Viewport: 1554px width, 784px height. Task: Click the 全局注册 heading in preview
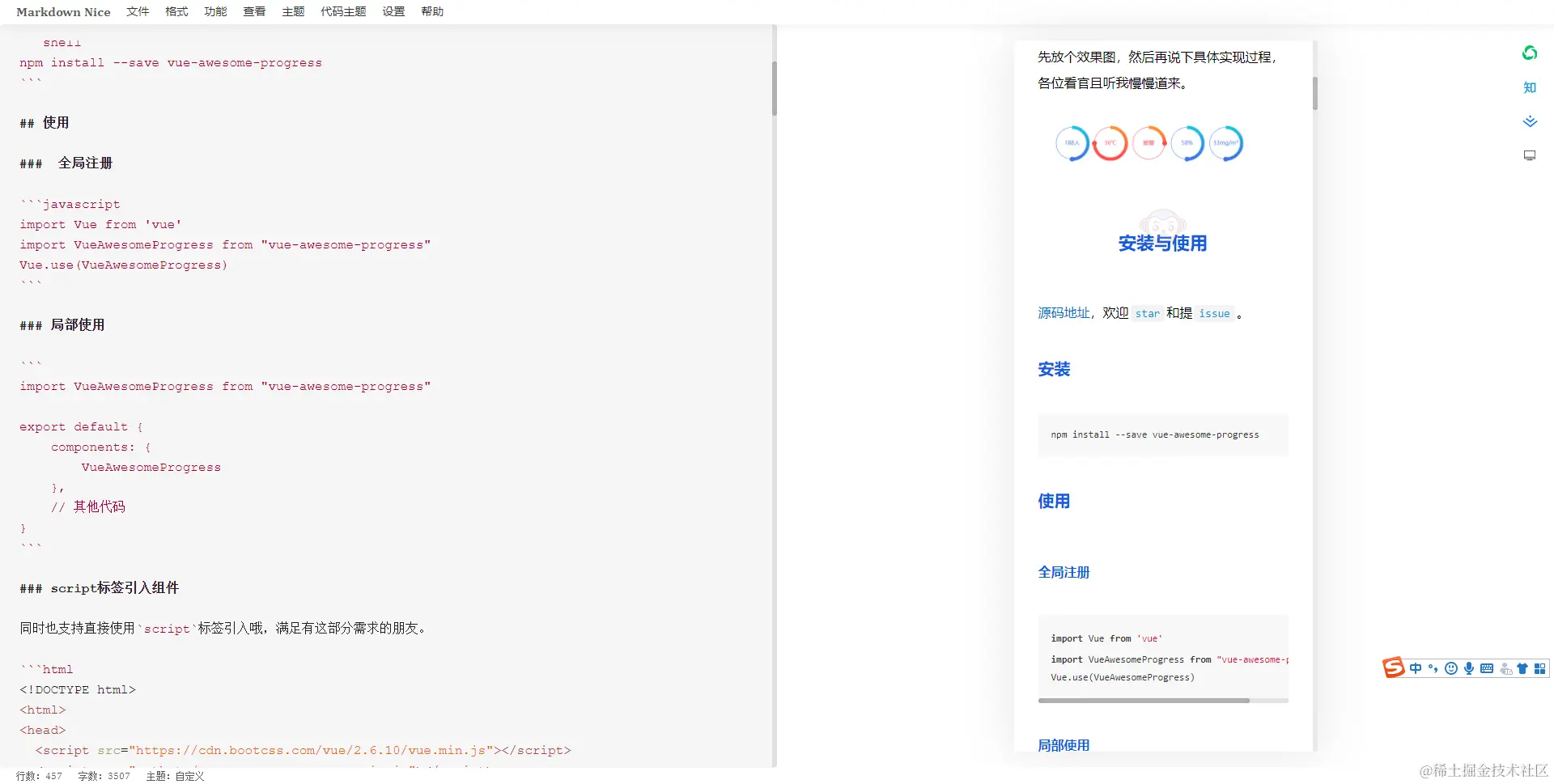point(1064,573)
